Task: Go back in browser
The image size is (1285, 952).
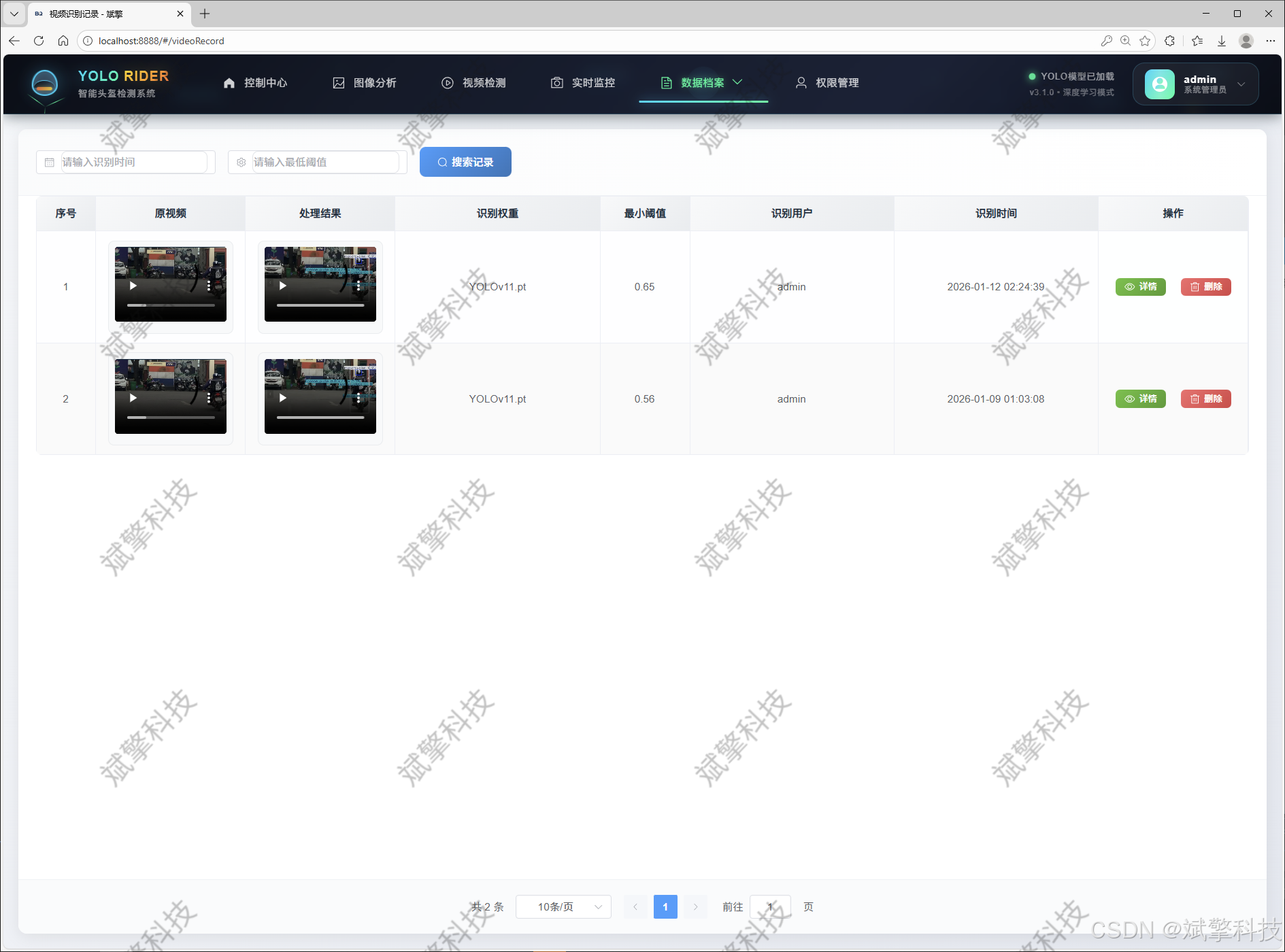Action: click(x=14, y=41)
